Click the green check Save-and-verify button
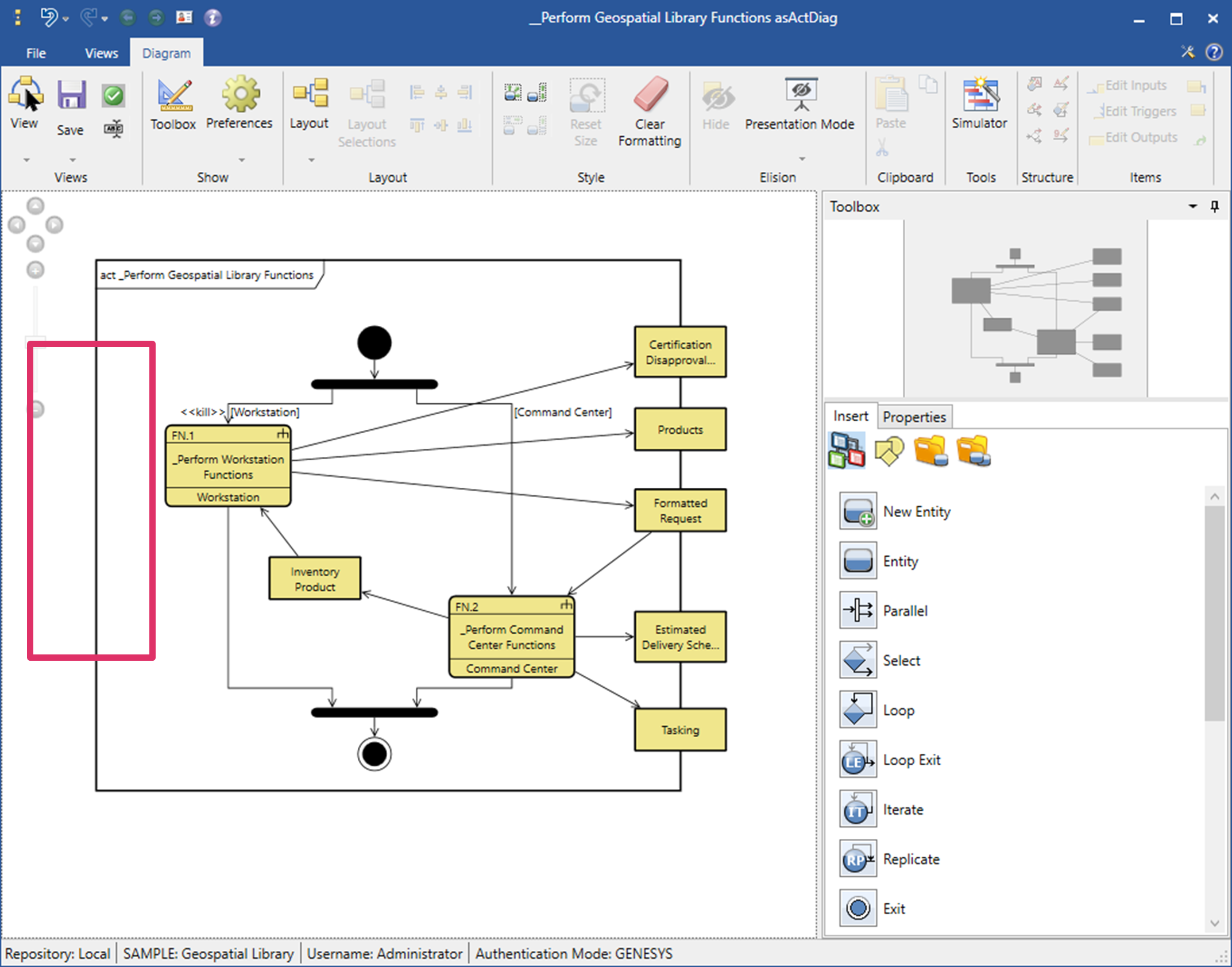This screenshot has width=1232, height=967. coord(114,95)
